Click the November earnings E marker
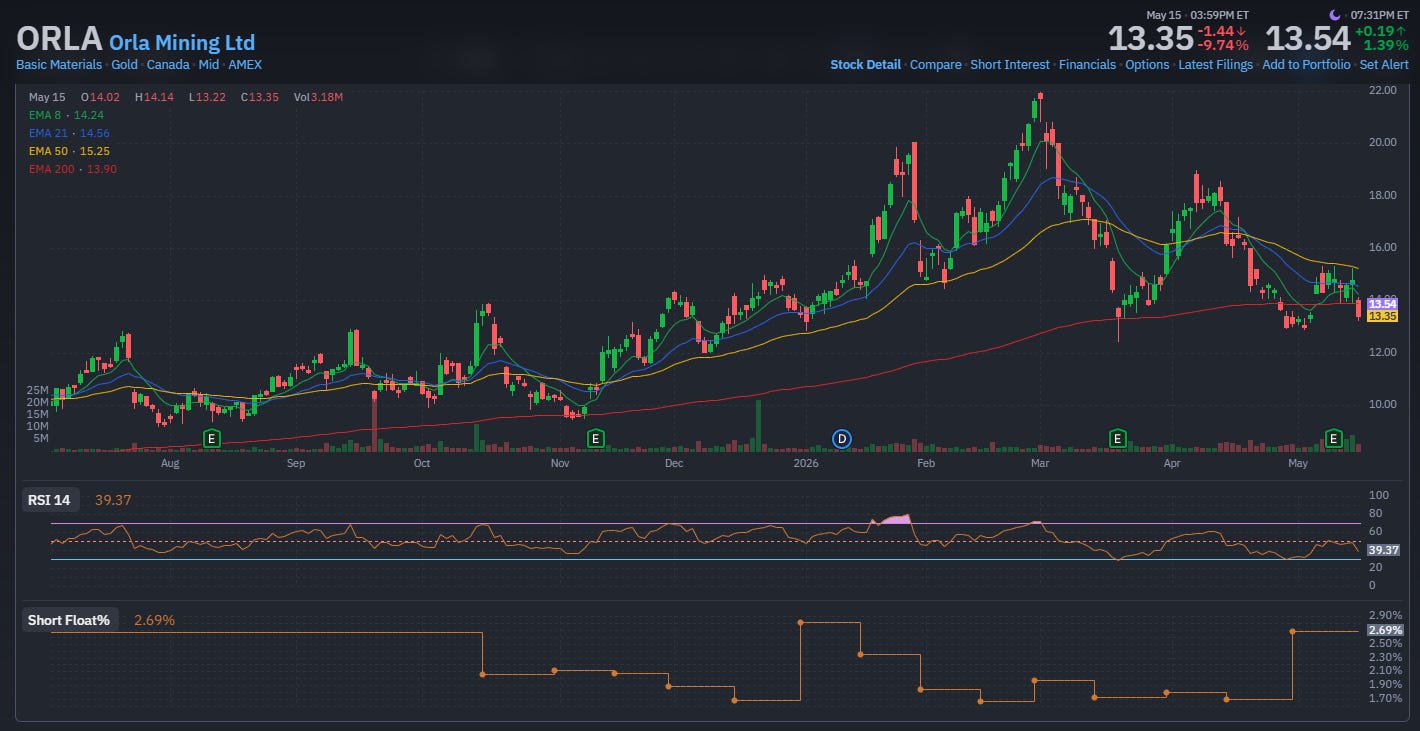1420x731 pixels. click(x=596, y=438)
